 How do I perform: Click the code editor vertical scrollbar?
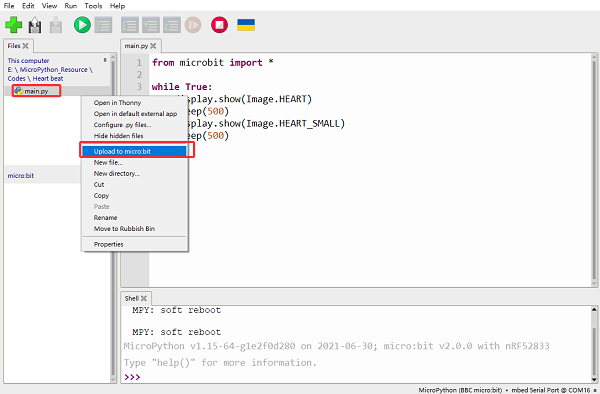pyautogui.click(x=594, y=170)
